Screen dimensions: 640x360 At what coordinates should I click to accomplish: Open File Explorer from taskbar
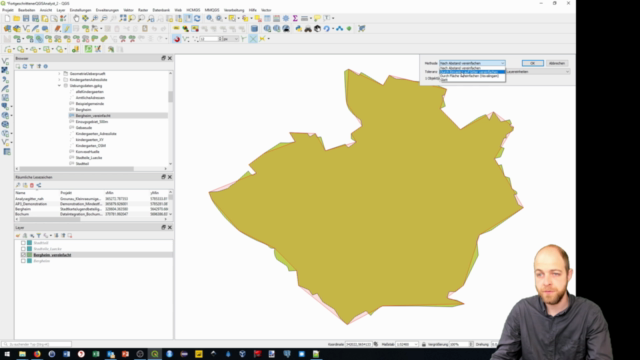(22, 354)
